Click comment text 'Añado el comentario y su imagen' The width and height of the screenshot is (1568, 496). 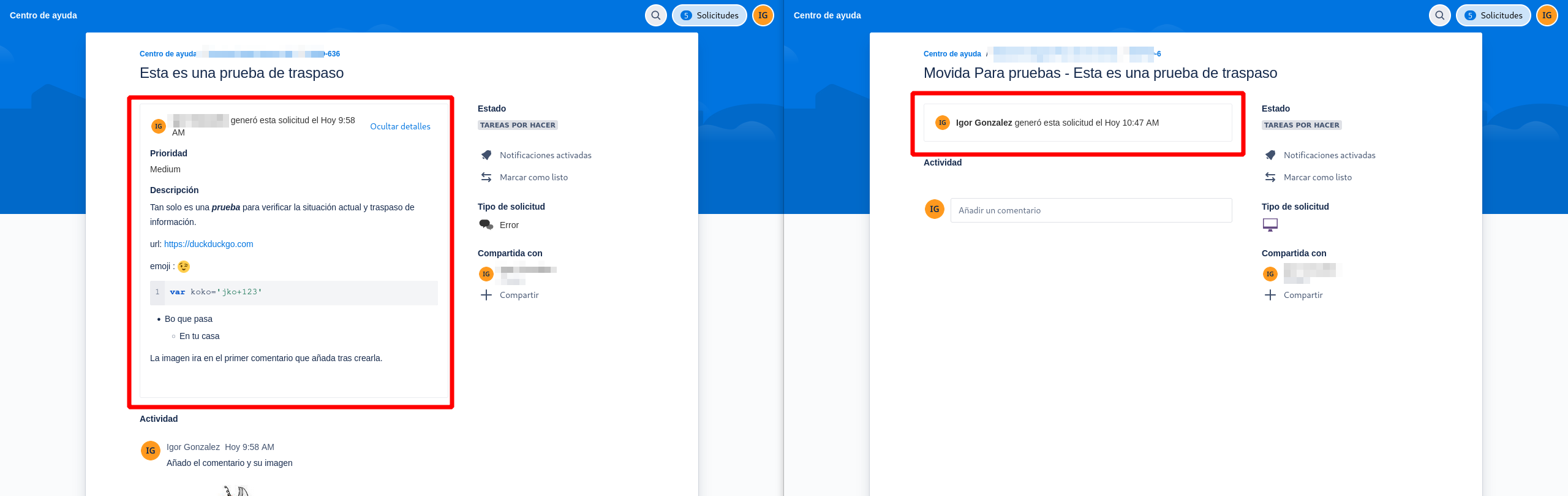coord(230,463)
